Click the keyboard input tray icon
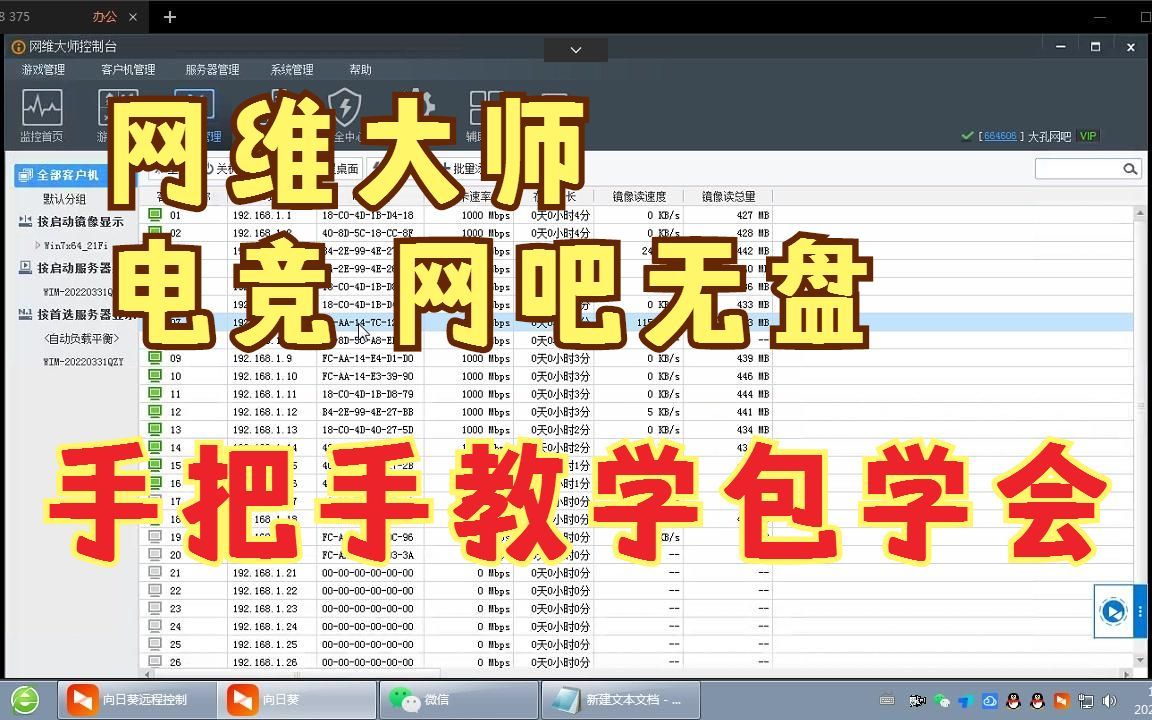 (x=887, y=700)
